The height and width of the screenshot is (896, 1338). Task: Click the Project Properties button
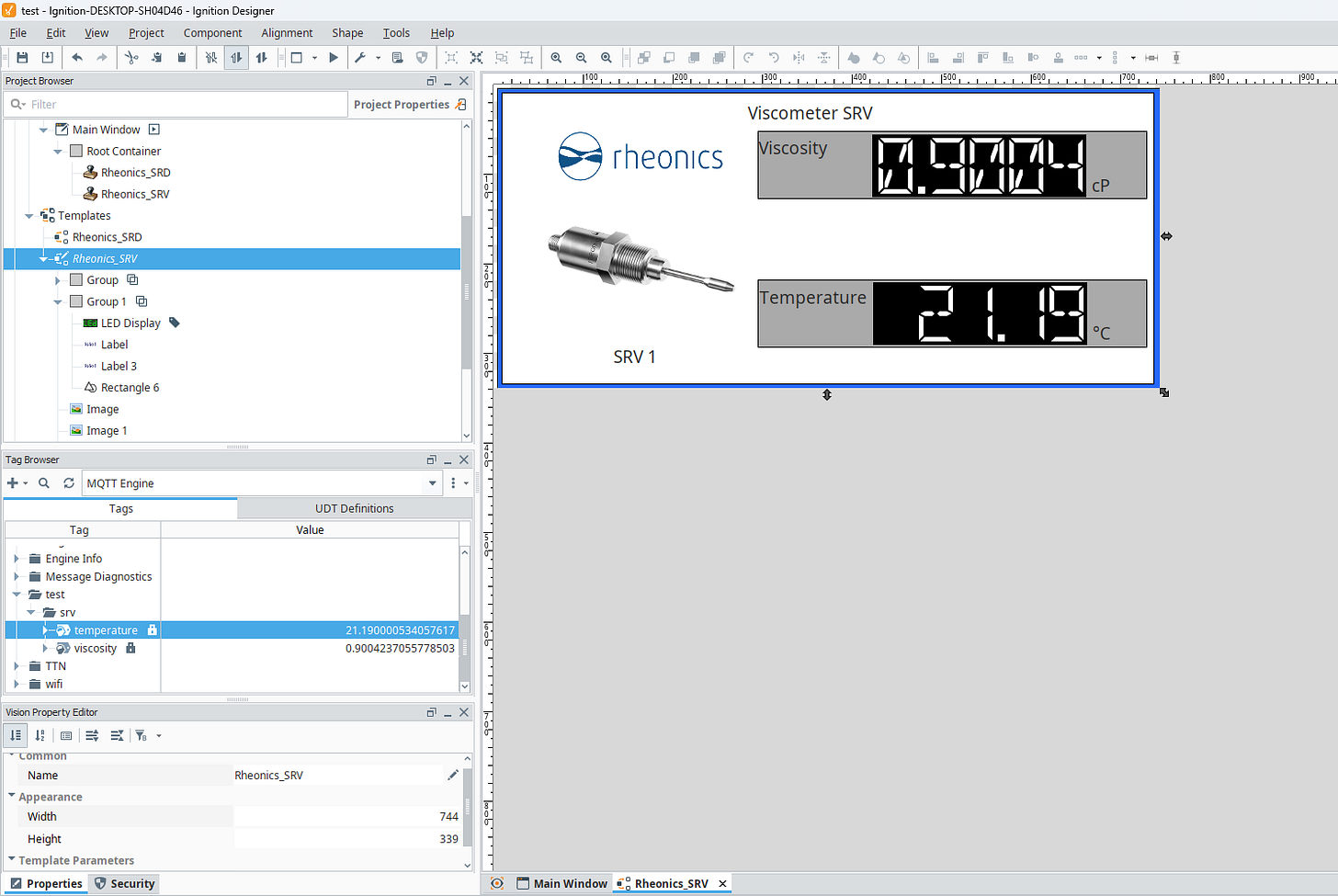(410, 105)
